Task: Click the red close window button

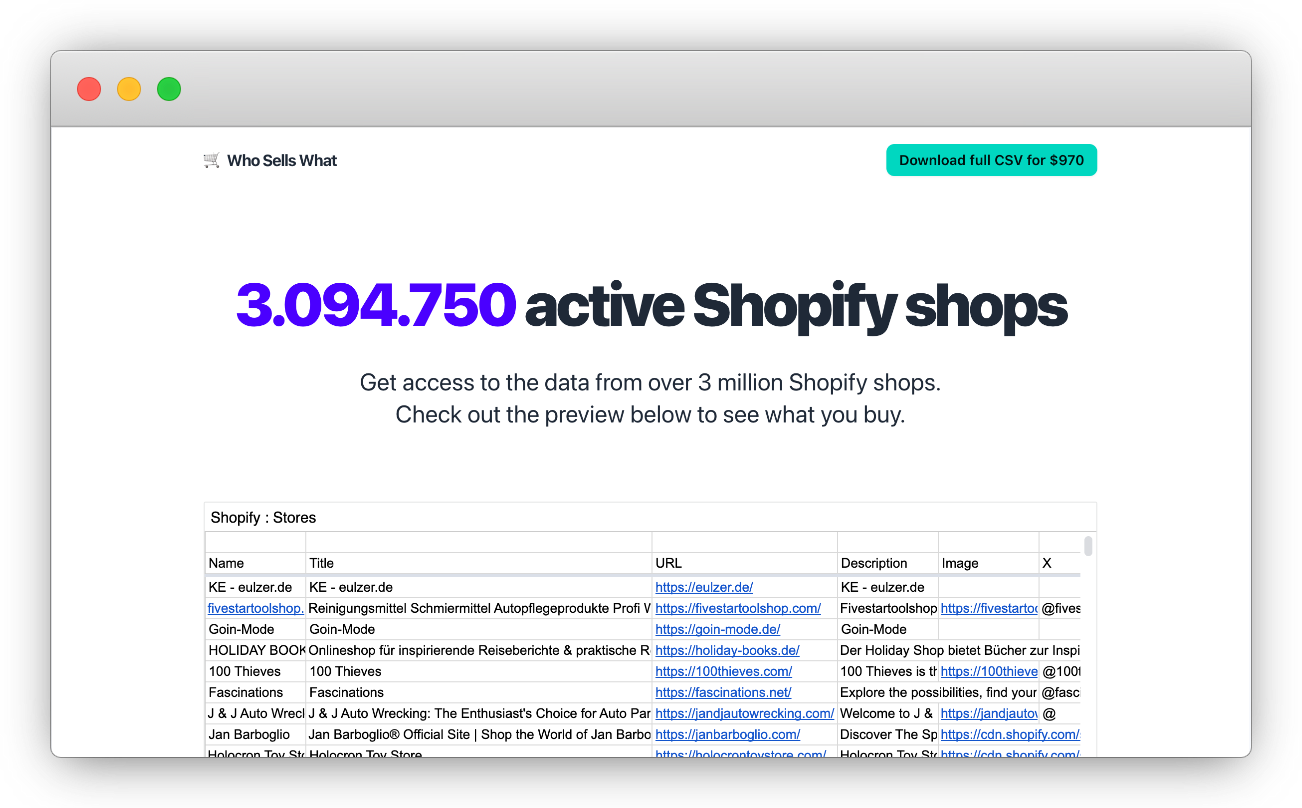Action: pyautogui.click(x=89, y=89)
